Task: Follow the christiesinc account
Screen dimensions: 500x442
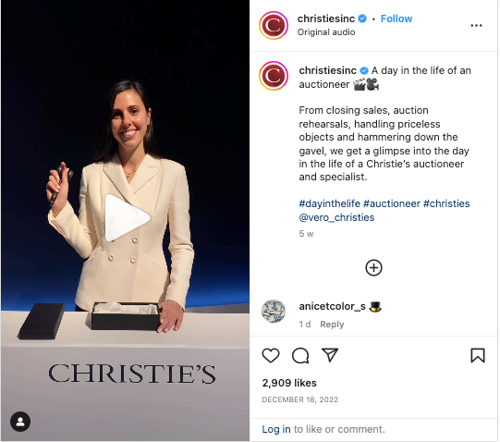Action: pos(396,19)
